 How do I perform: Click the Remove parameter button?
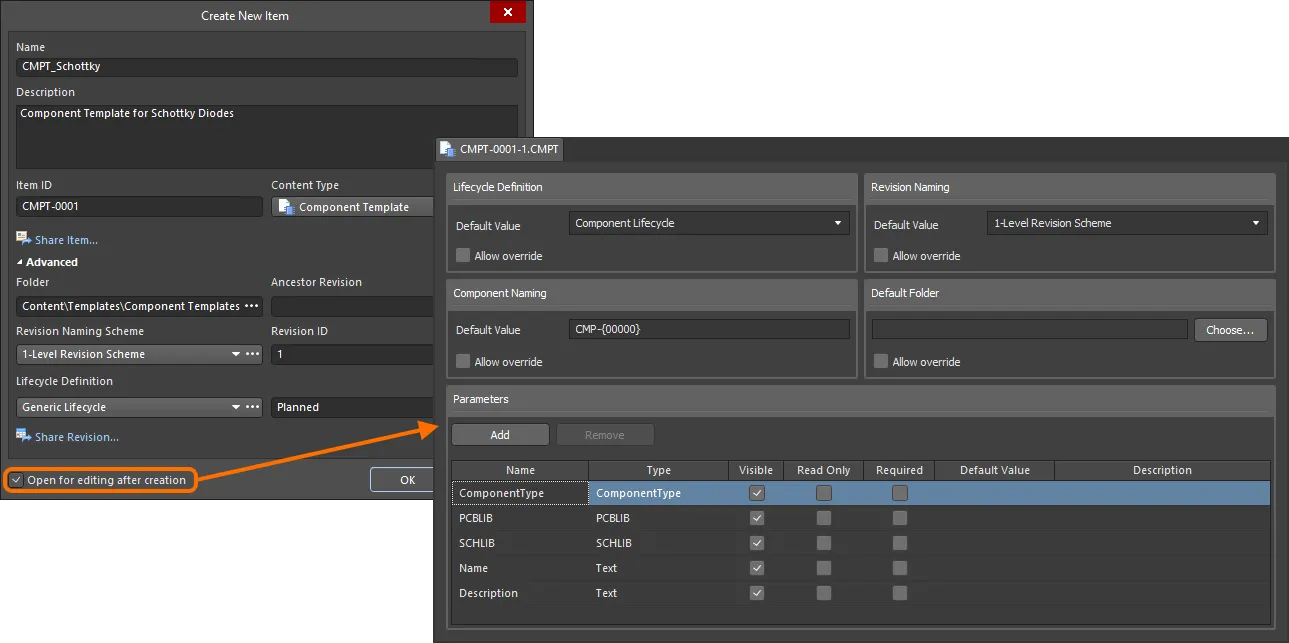[605, 435]
